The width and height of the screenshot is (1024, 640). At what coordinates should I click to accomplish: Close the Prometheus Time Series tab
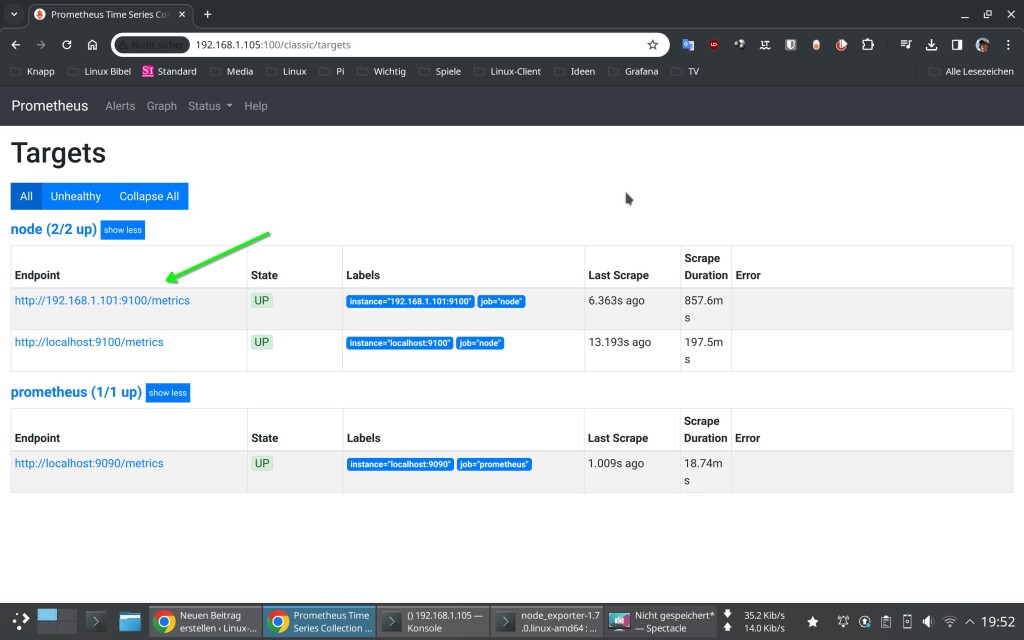tap(182, 14)
